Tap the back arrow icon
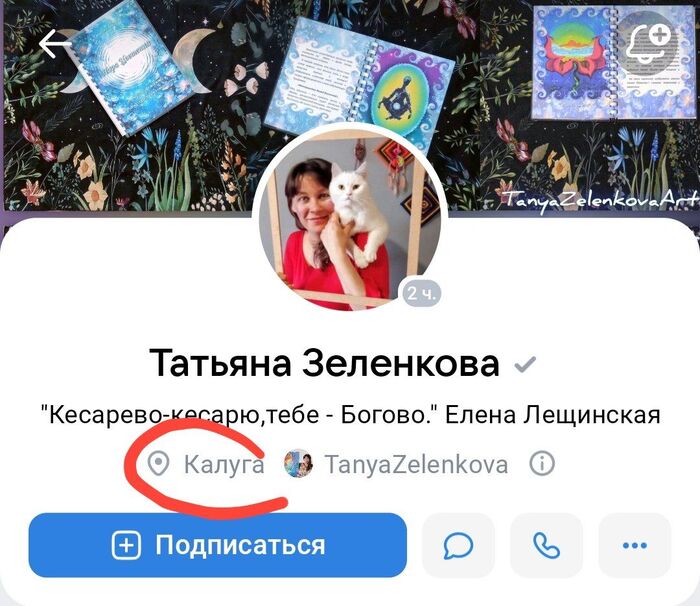The width and height of the screenshot is (700, 606). [x=55, y=44]
